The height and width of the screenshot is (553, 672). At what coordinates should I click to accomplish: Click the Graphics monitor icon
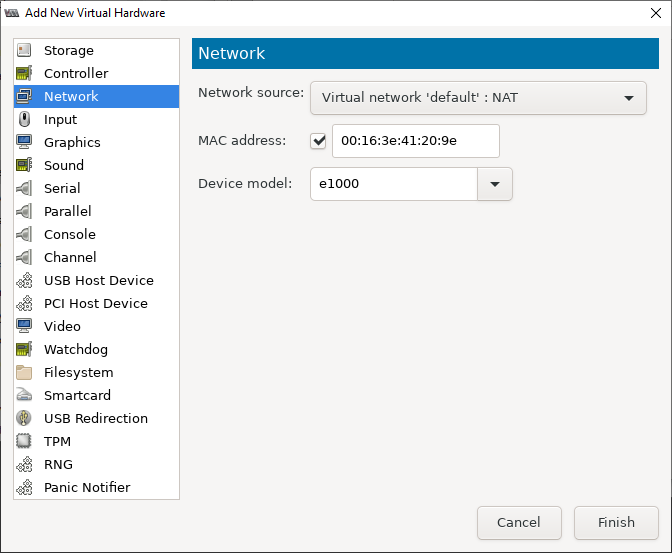25,142
